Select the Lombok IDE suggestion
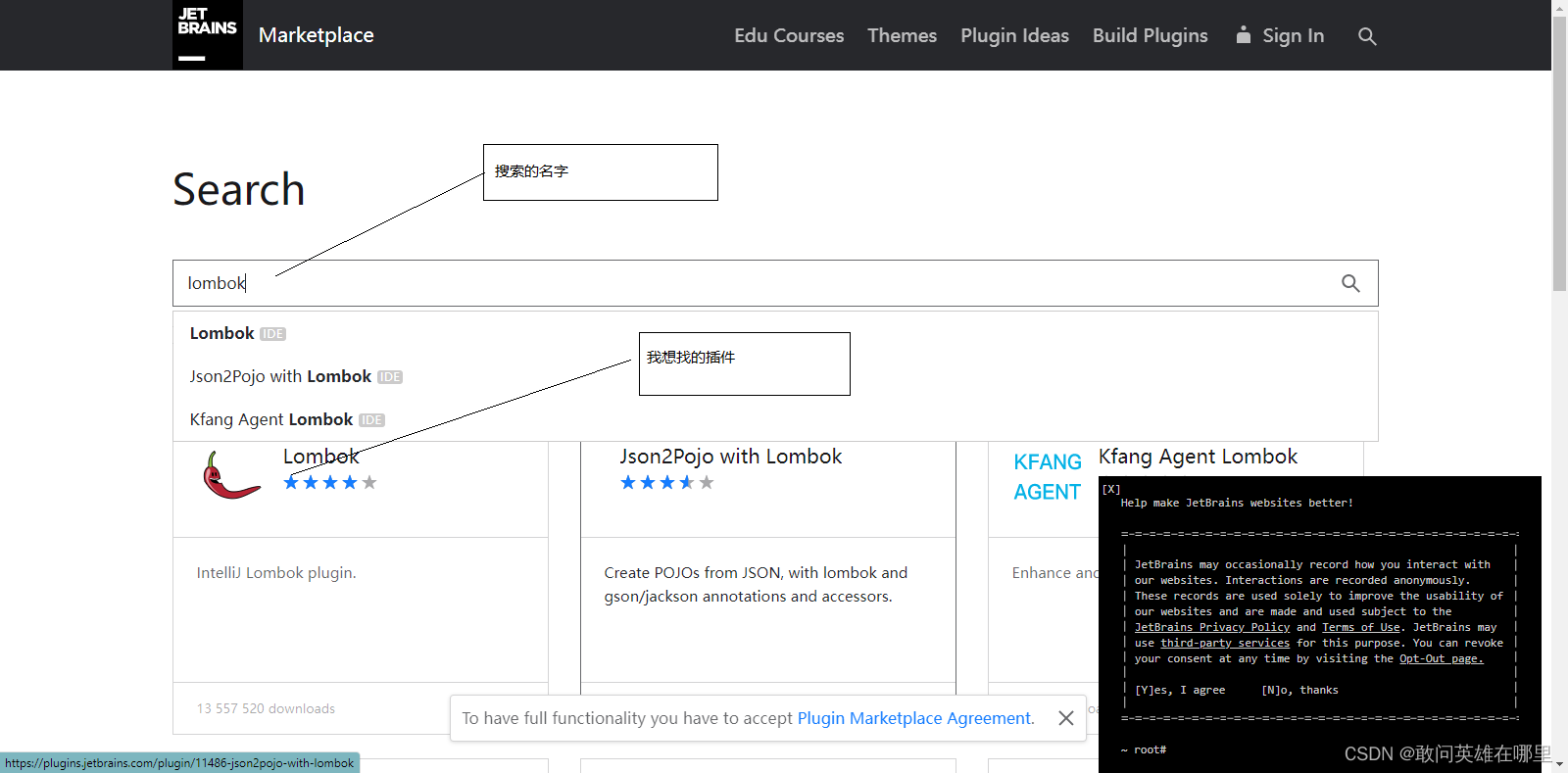Viewport: 1568px width, 773px height. [x=775, y=333]
